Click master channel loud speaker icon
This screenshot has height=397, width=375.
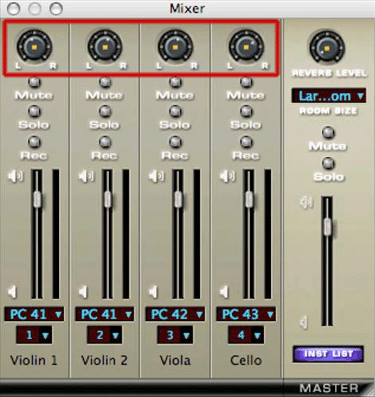click(x=306, y=202)
